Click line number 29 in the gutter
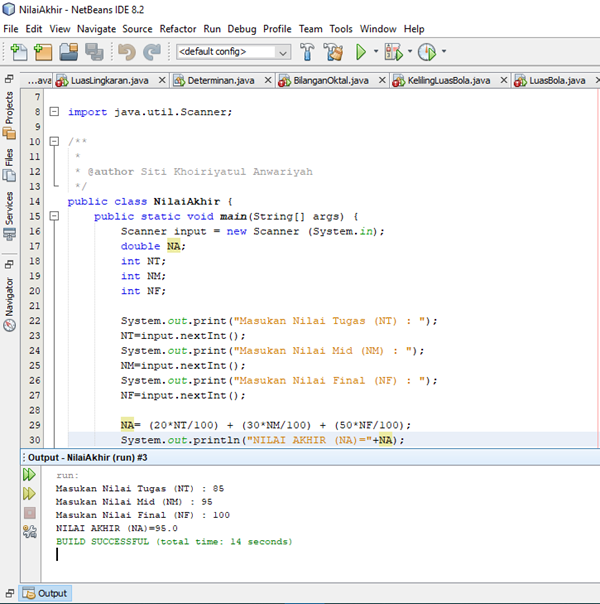Viewport: 600px width, 604px height. tap(34, 425)
